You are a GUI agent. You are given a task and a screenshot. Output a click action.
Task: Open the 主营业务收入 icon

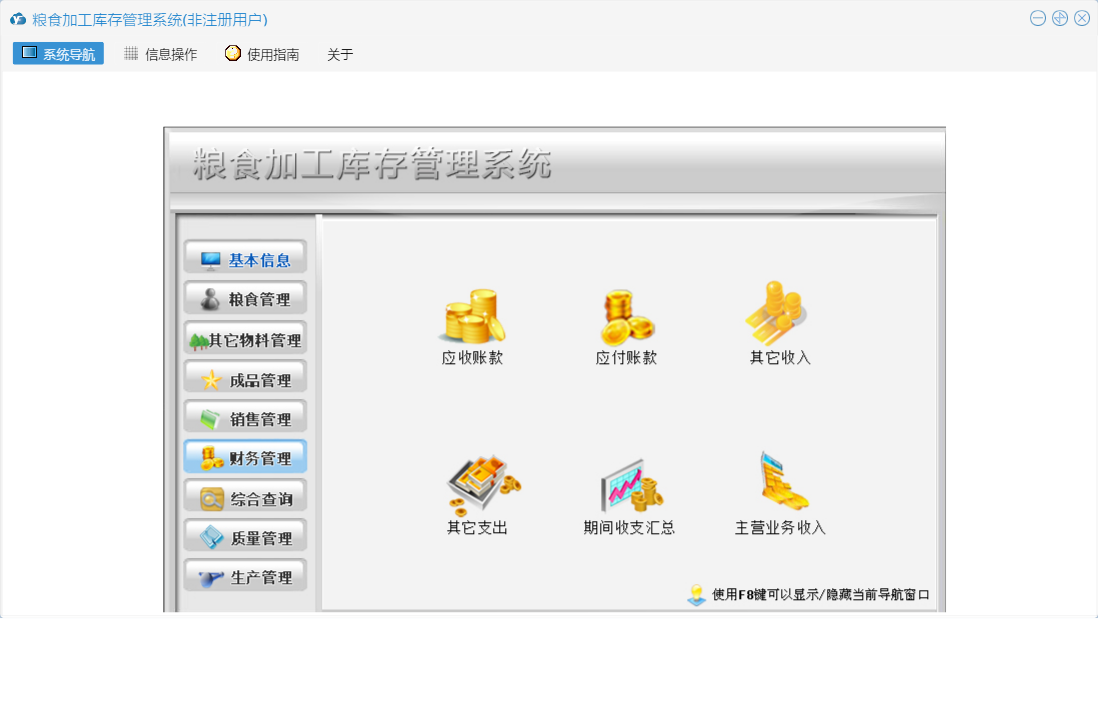[783, 482]
